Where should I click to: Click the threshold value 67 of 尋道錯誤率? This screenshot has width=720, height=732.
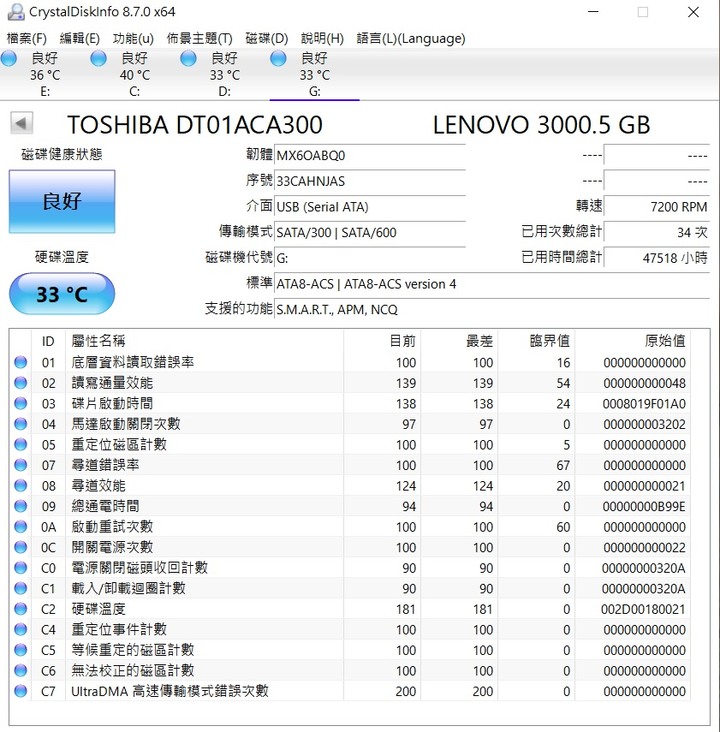tap(563, 465)
